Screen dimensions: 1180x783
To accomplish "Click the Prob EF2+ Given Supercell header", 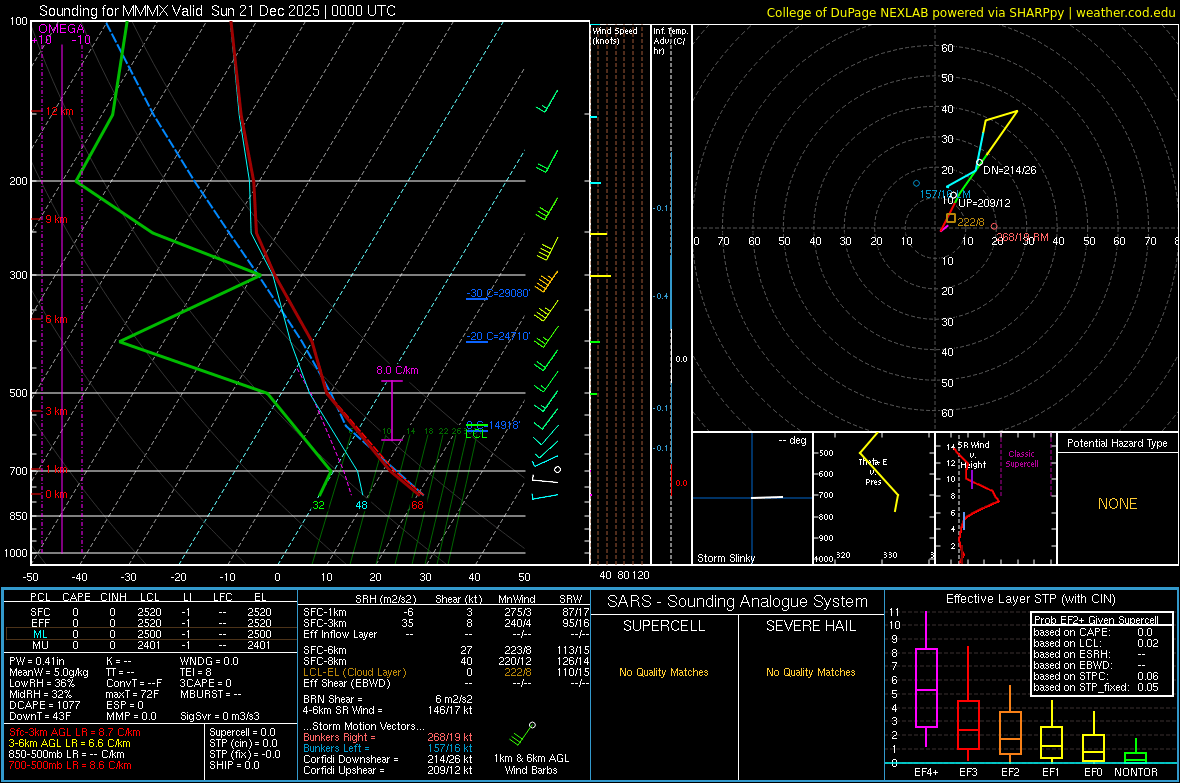I will coord(1096,620).
